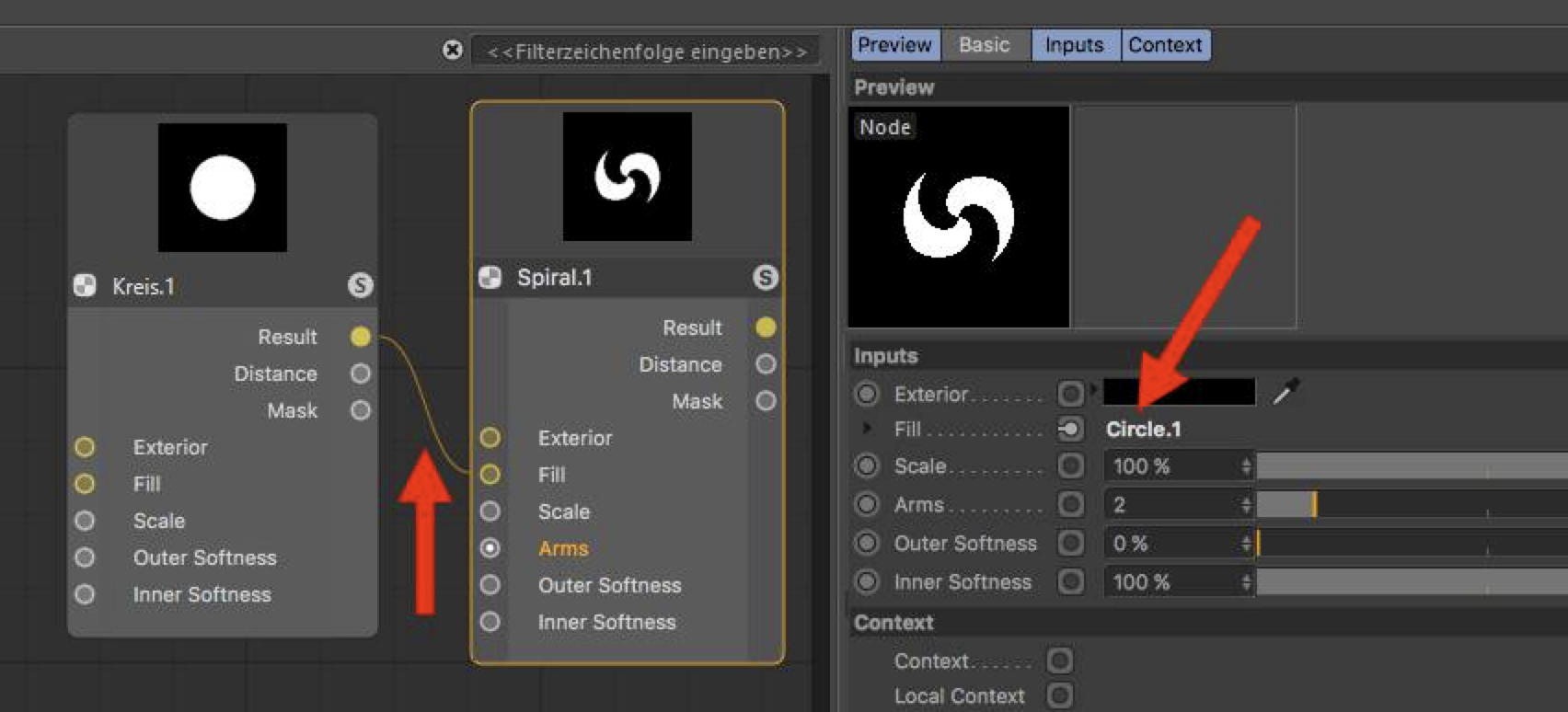1568x712 pixels.
Task: Adjust the Scale percentage stepper arrows
Action: pyautogui.click(x=1246, y=465)
